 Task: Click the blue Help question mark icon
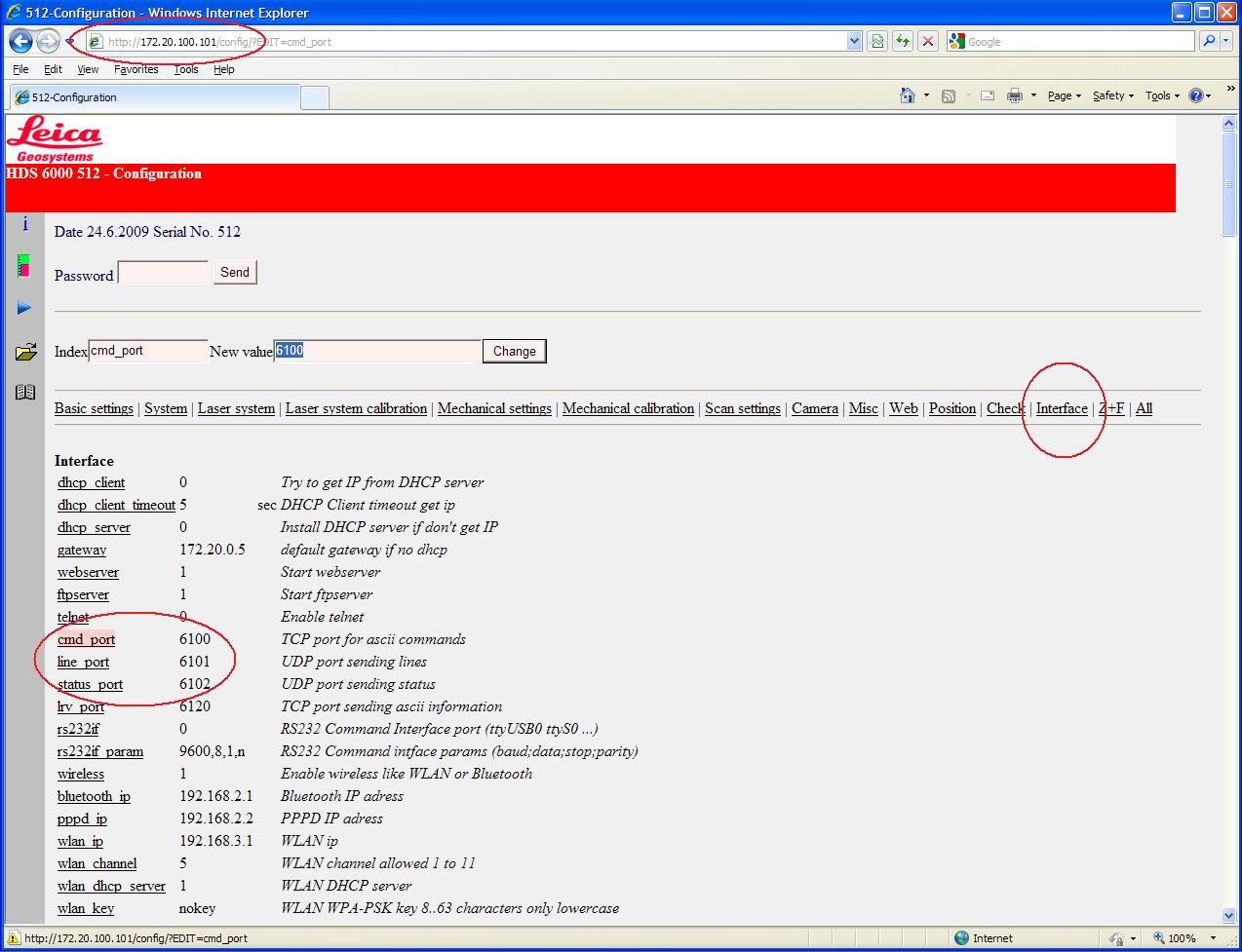(x=1196, y=95)
